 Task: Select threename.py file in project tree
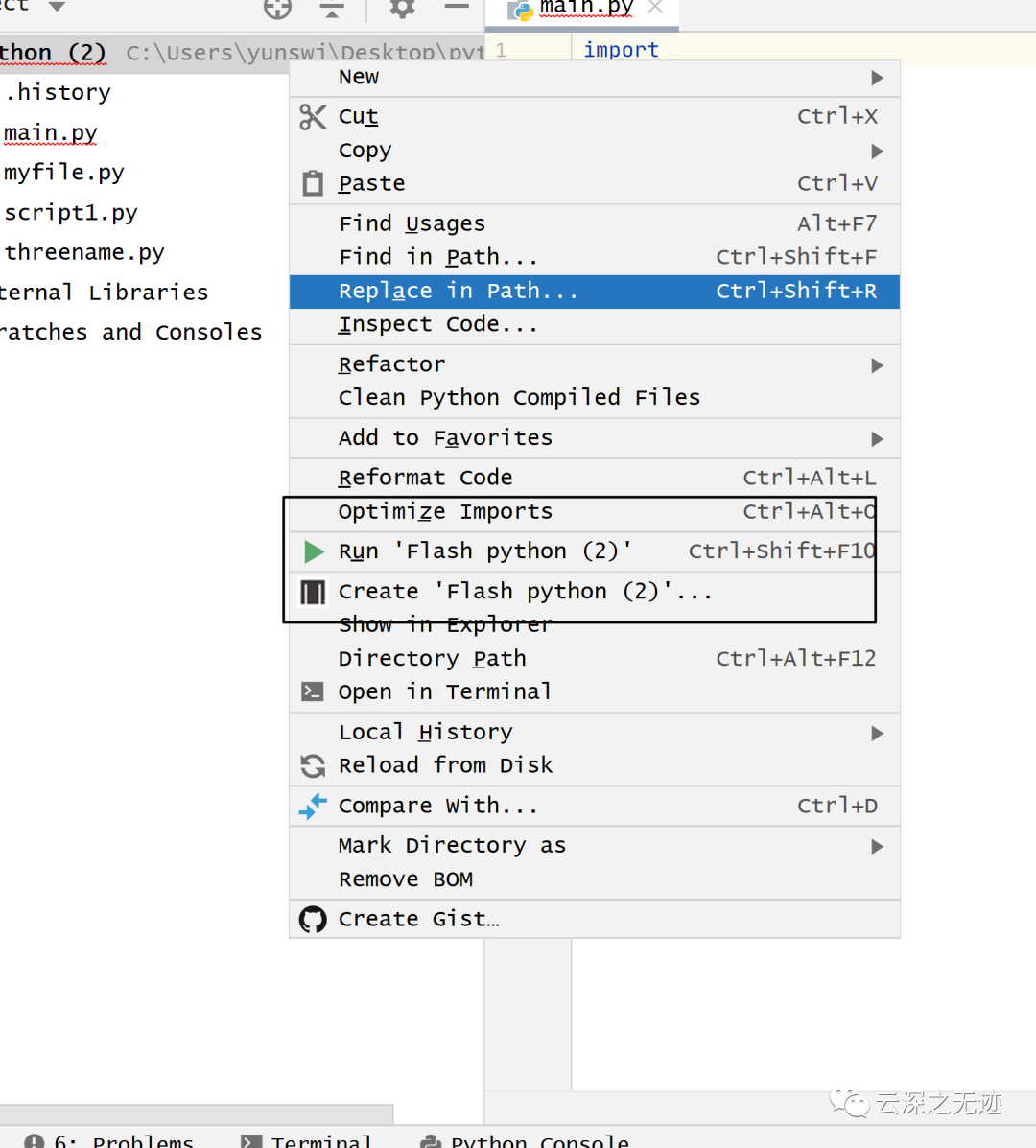[84, 252]
